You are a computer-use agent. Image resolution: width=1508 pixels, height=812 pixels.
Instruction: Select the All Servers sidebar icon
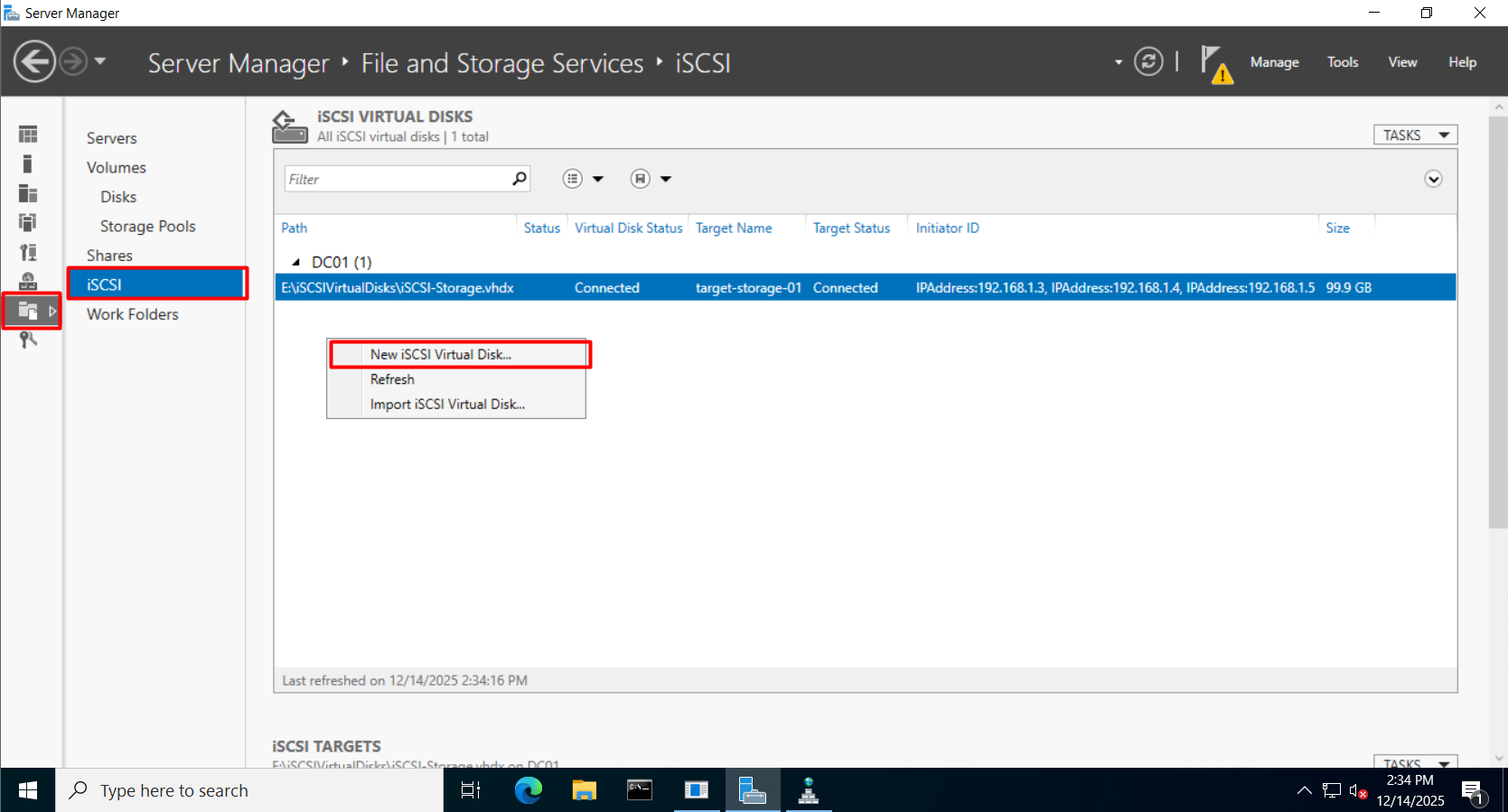tap(28, 193)
